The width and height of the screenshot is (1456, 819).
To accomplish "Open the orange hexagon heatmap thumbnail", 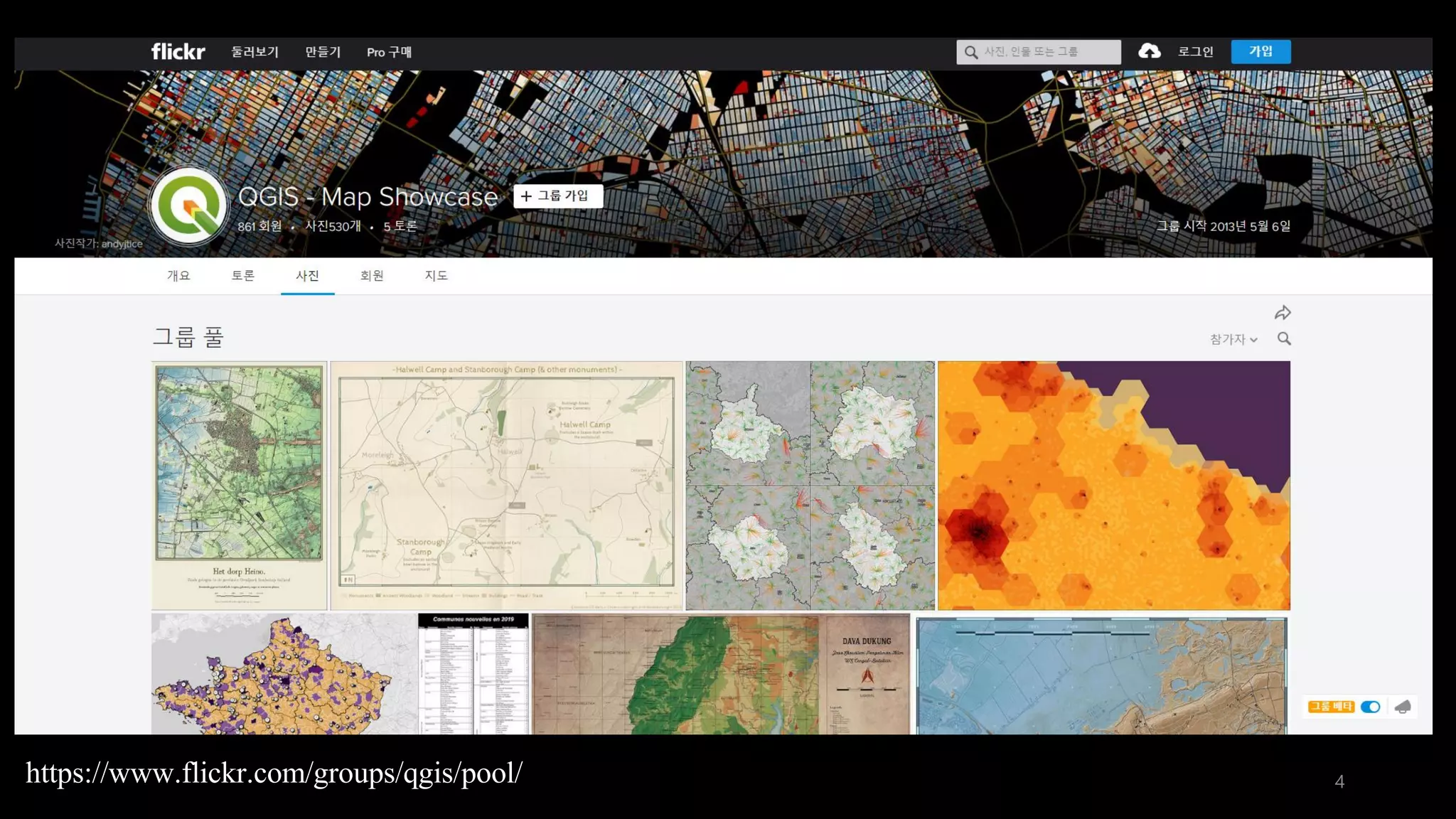I will pyautogui.click(x=1113, y=486).
